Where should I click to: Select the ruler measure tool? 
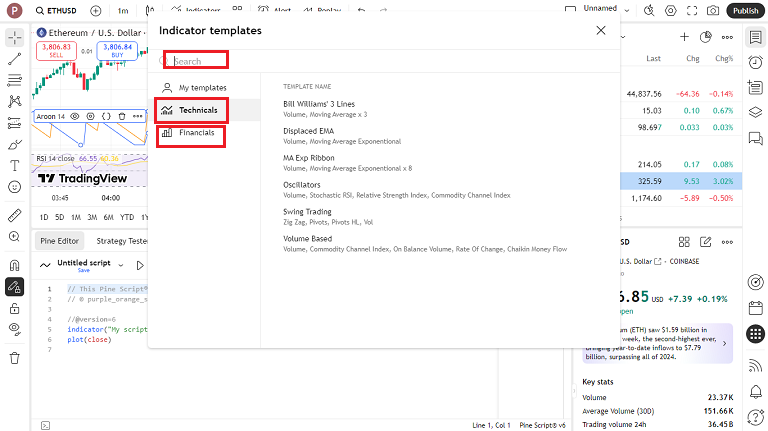pos(14,215)
